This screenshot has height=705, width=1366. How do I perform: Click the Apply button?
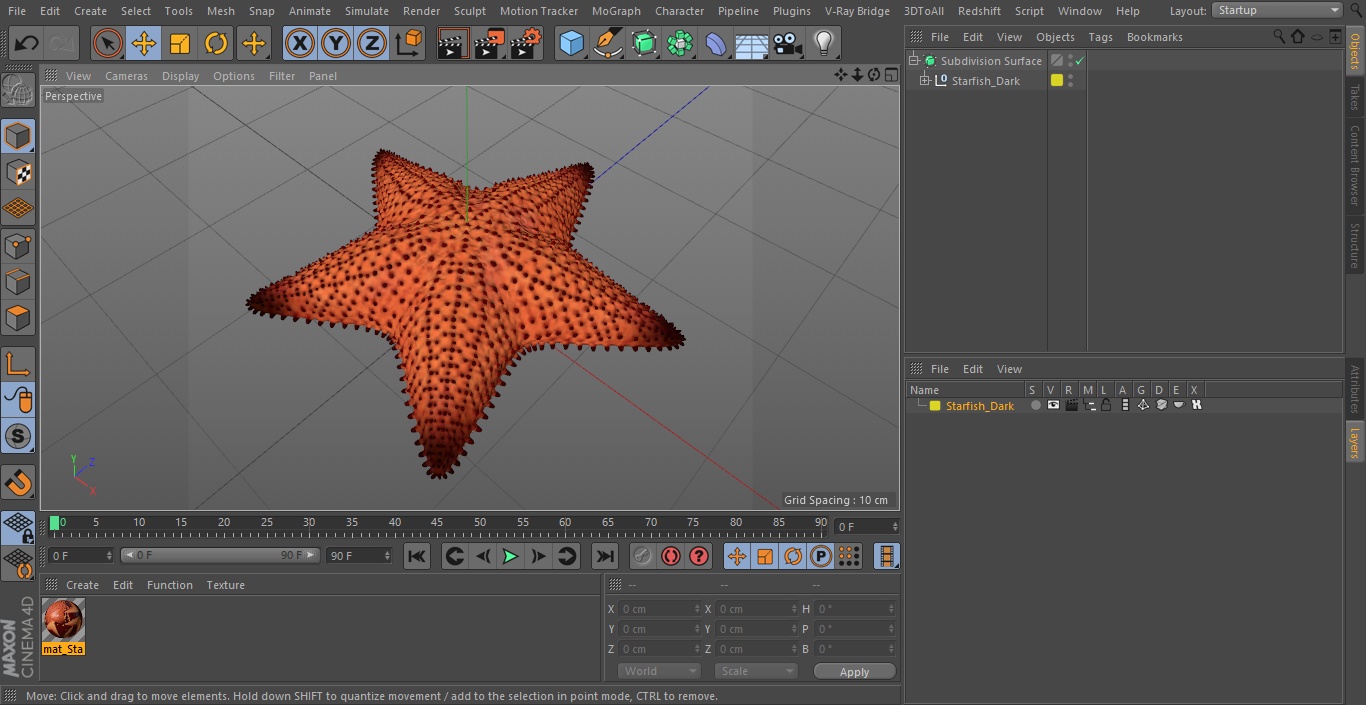tap(854, 672)
